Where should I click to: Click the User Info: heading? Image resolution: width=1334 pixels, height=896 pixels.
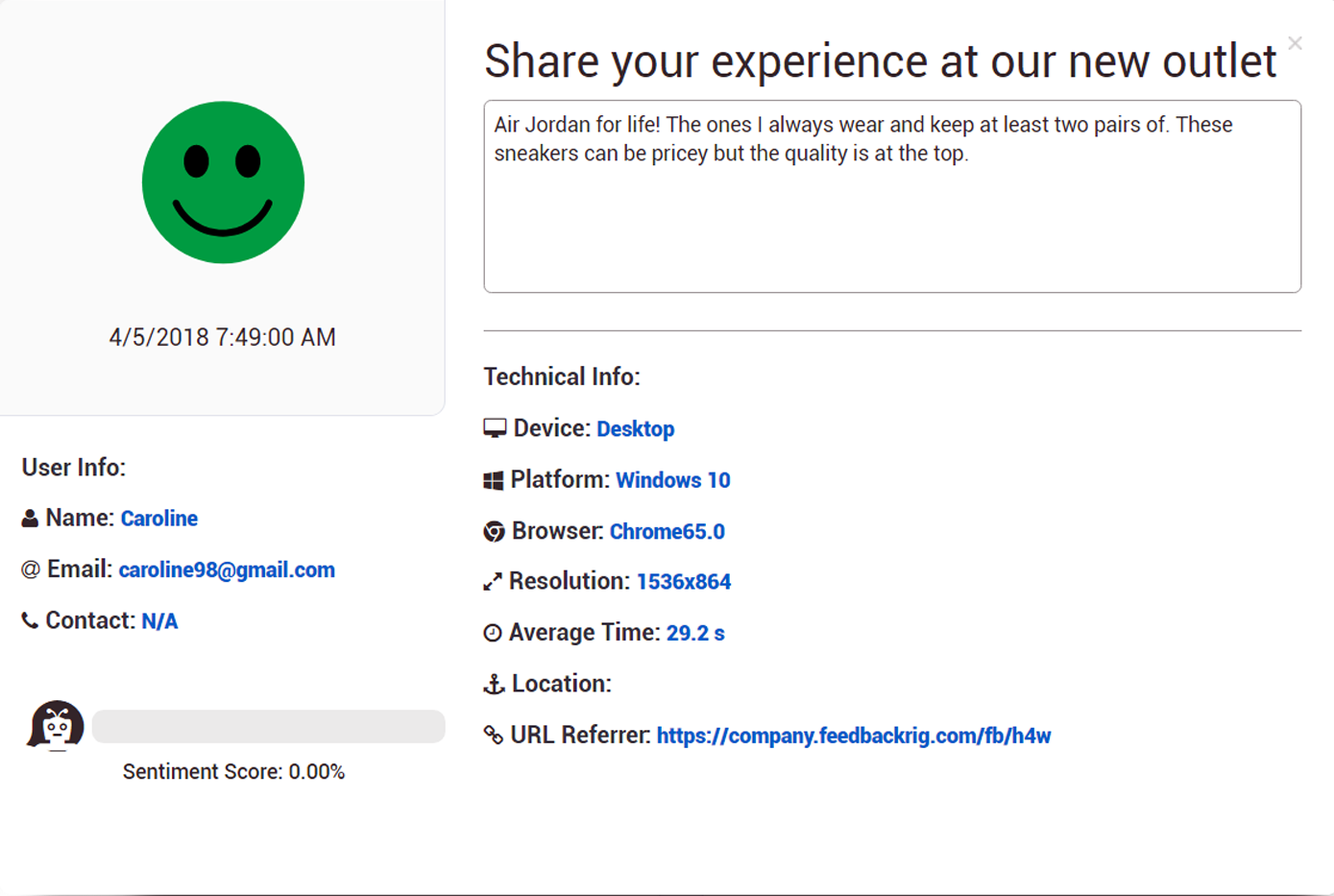click(x=74, y=467)
